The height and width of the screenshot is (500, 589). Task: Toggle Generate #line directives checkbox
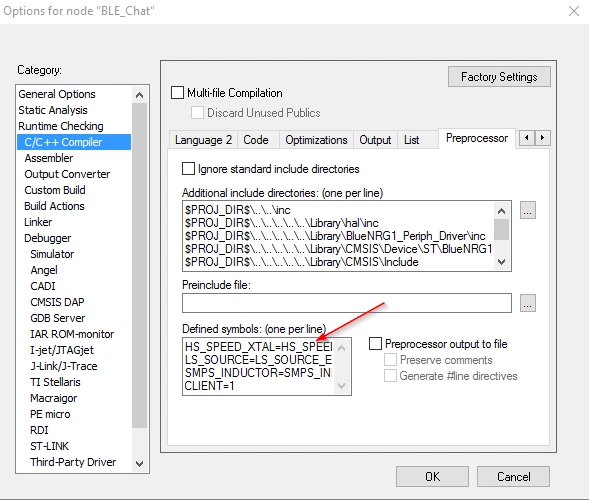pyautogui.click(x=390, y=376)
